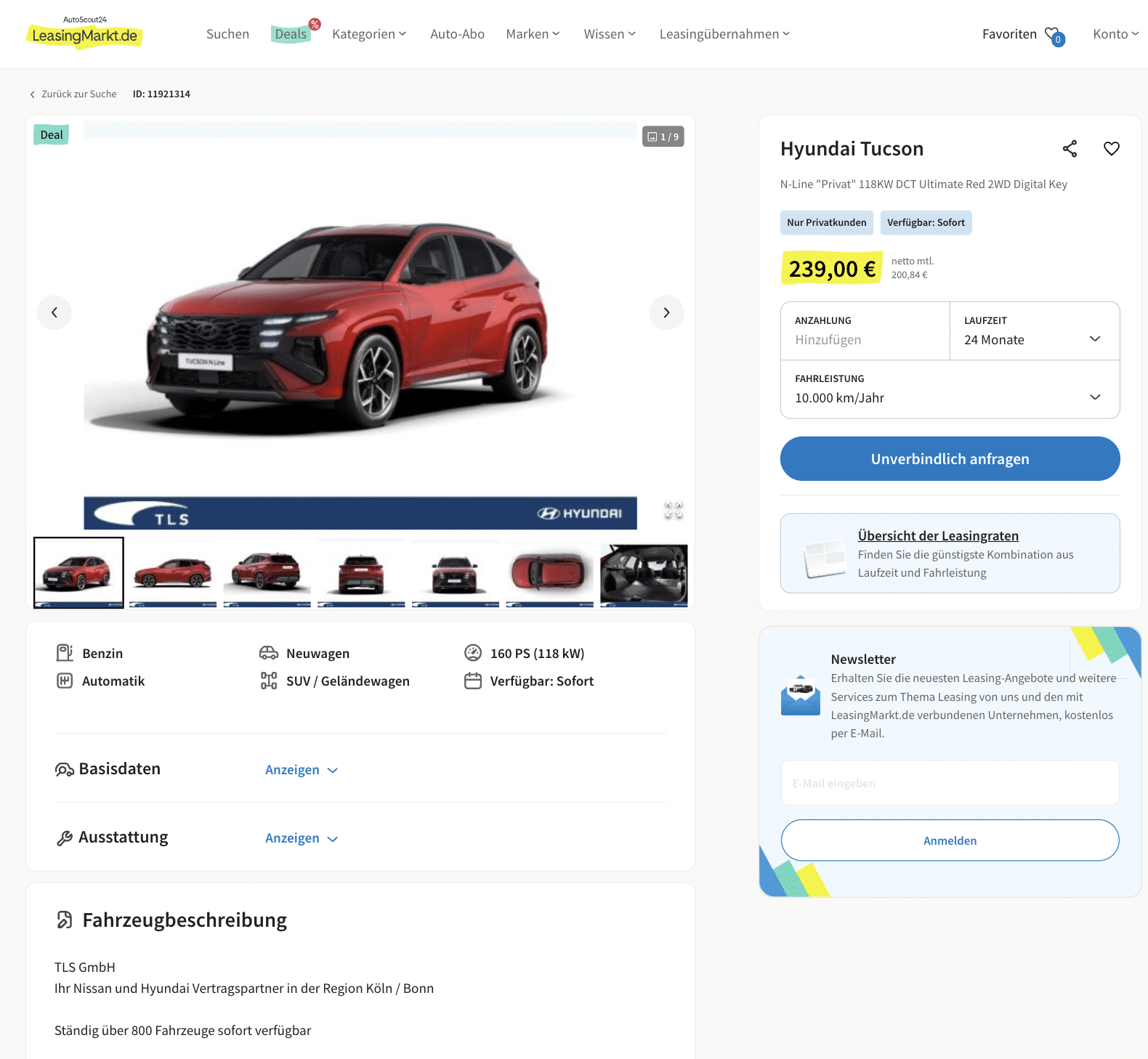This screenshot has width=1148, height=1059.
Task: Click the ID: 11921314 text
Action: [161, 94]
